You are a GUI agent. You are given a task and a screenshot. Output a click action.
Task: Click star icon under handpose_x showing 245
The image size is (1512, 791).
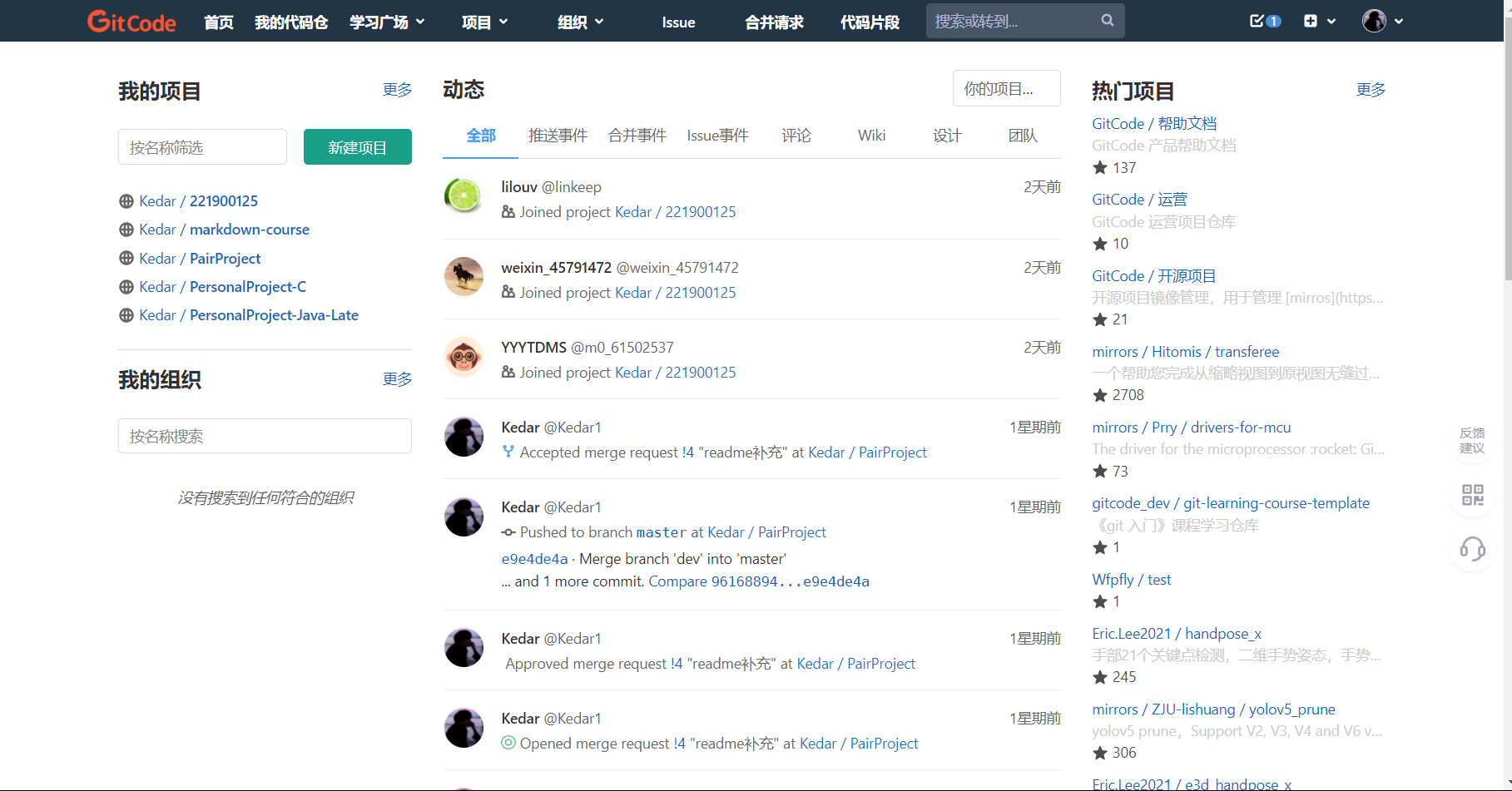point(1100,677)
